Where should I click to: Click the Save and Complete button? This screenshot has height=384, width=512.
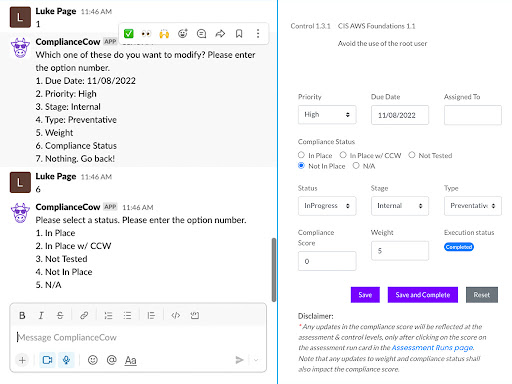tap(423, 295)
